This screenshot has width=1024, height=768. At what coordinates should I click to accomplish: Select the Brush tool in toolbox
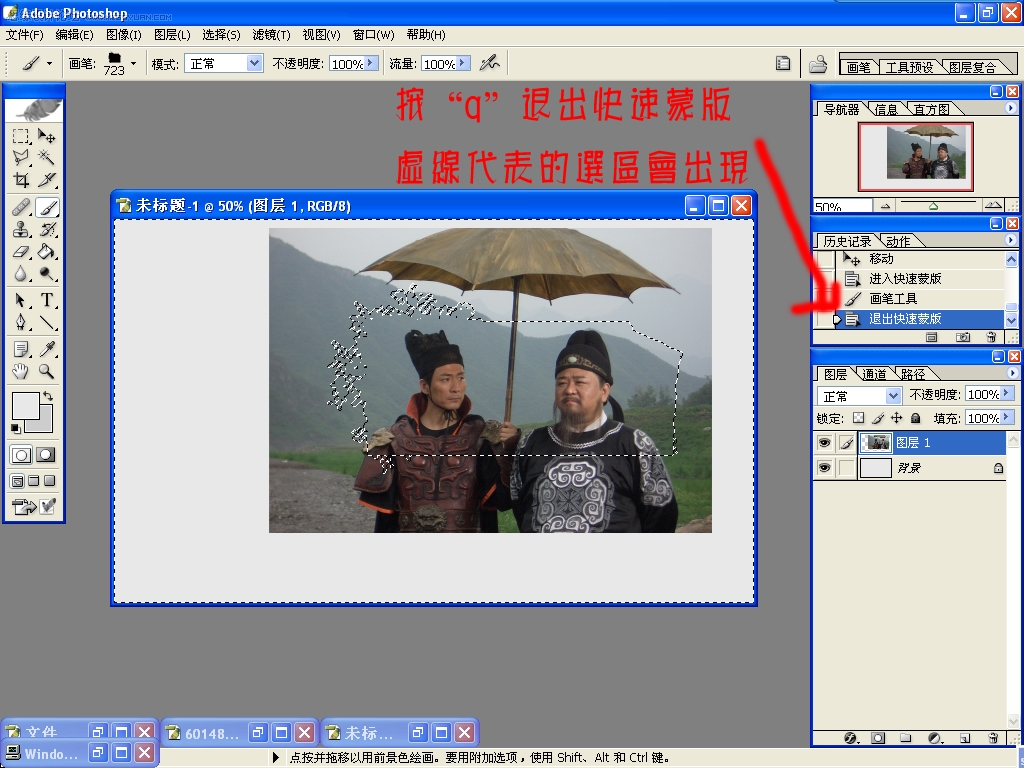click(x=47, y=207)
